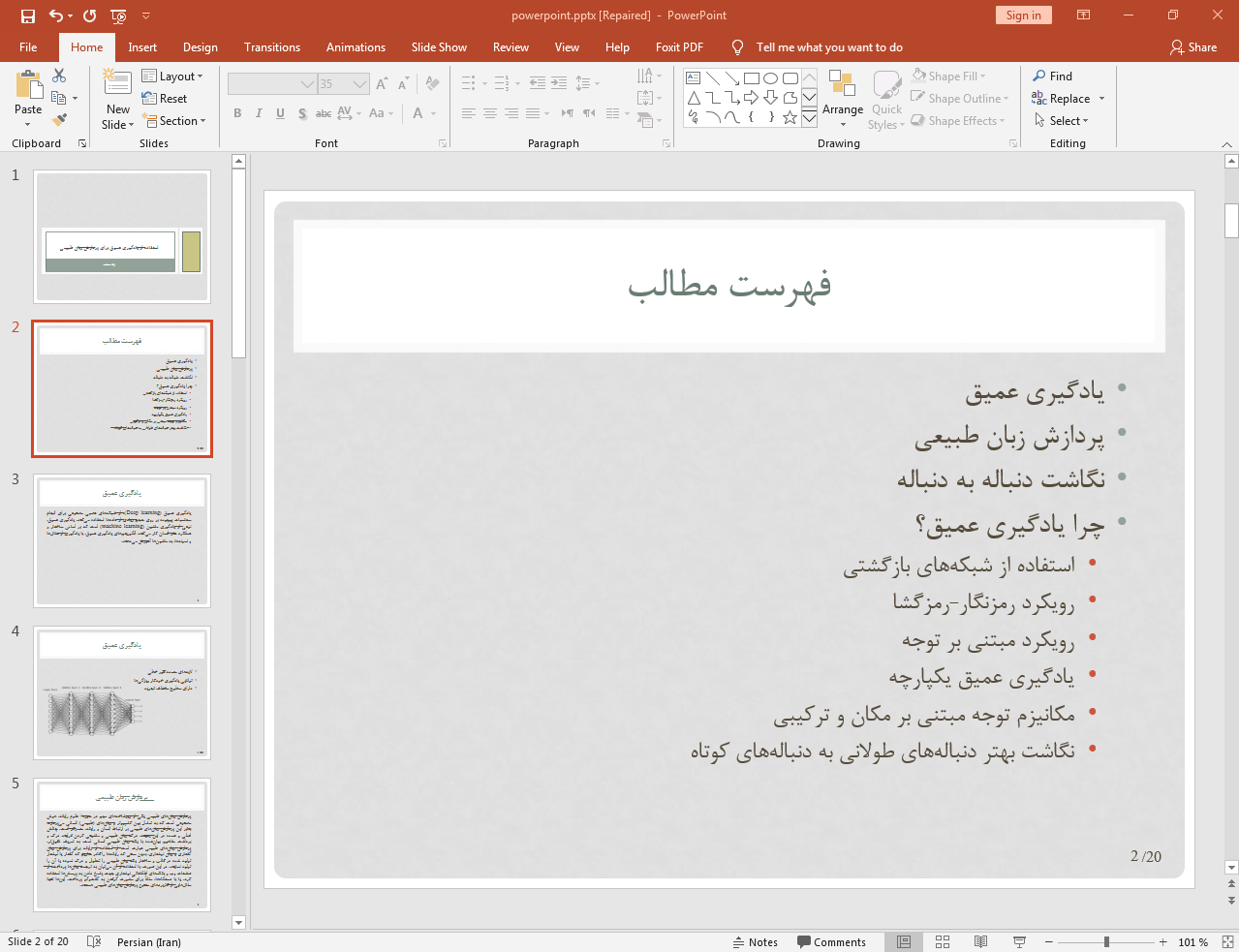
Task: Click the zoom slider handle
Action: pyautogui.click(x=1106, y=941)
